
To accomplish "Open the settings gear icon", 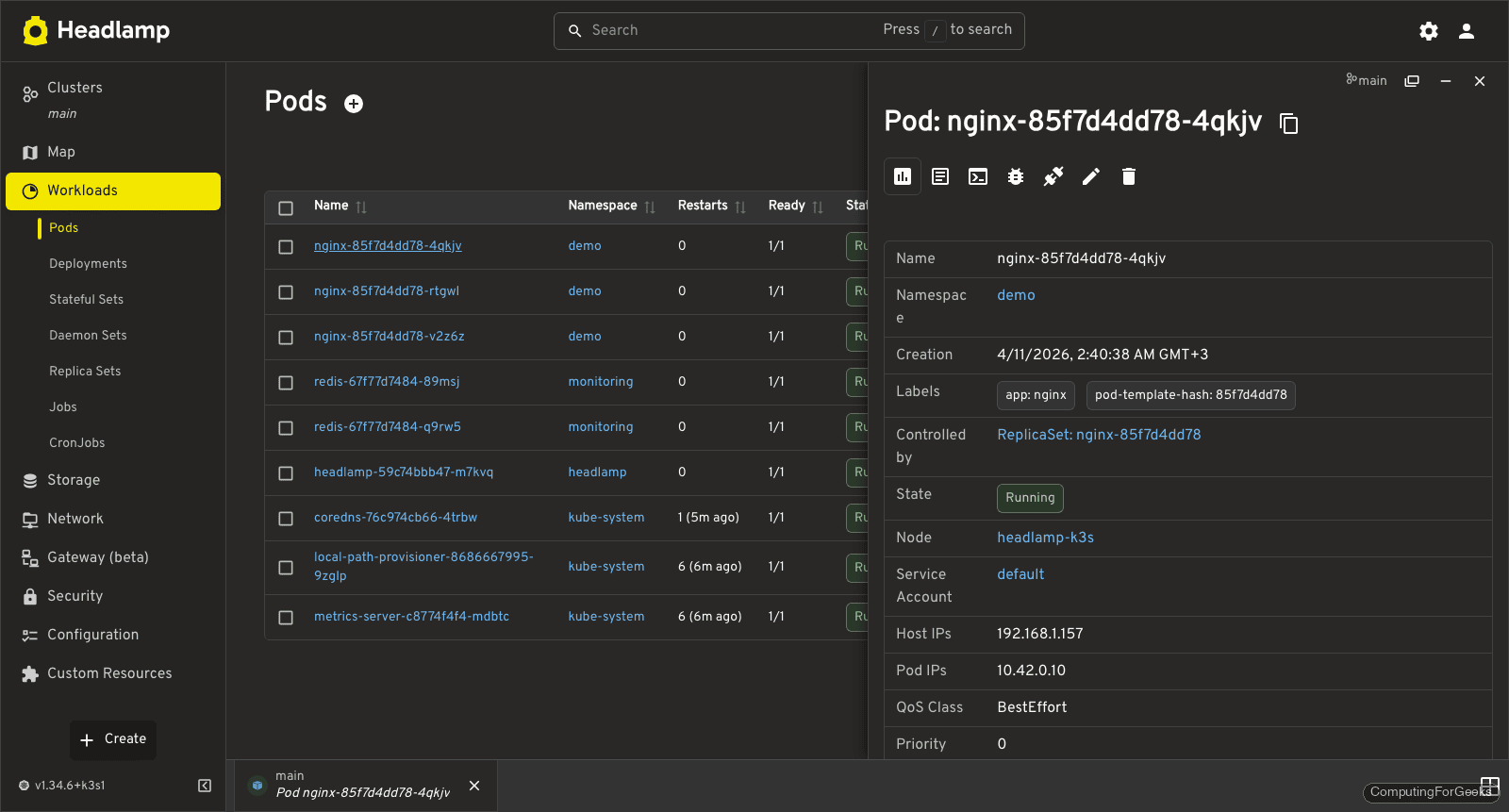I will (x=1429, y=31).
